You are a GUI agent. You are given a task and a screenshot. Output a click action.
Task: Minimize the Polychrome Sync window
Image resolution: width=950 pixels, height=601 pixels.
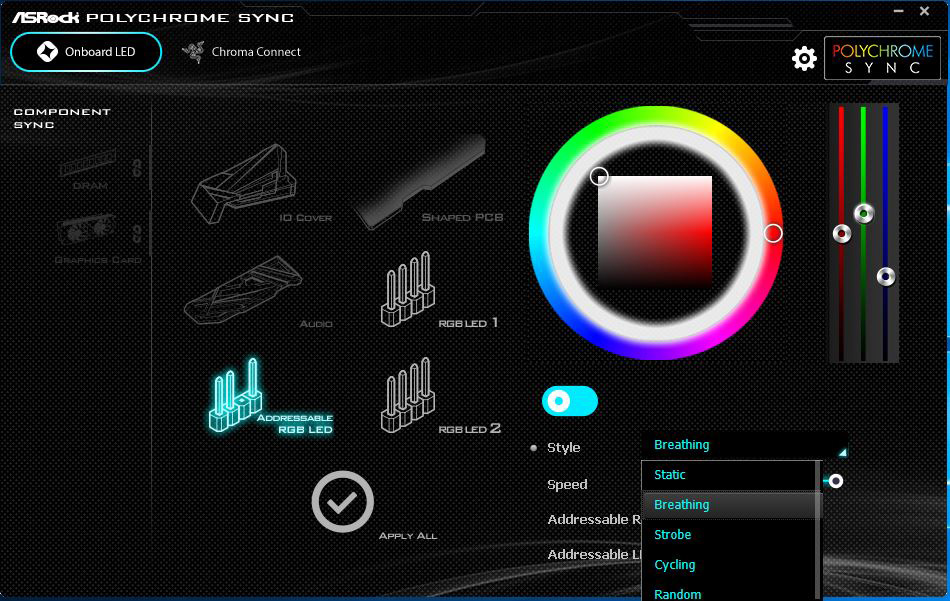899,11
